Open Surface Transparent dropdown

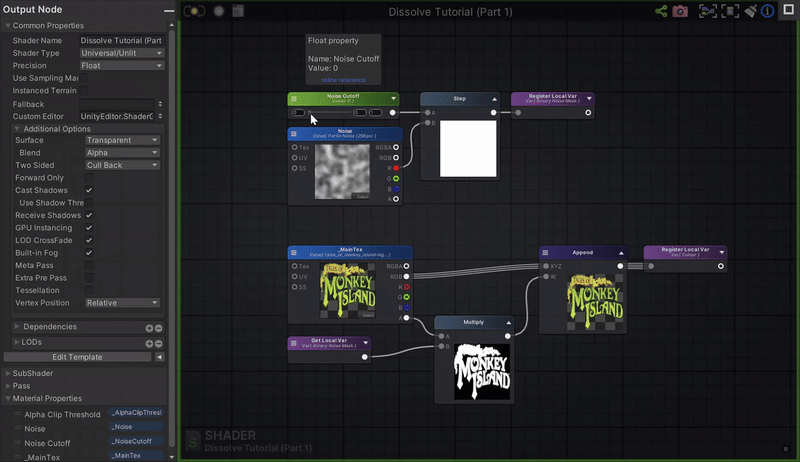(x=122, y=140)
